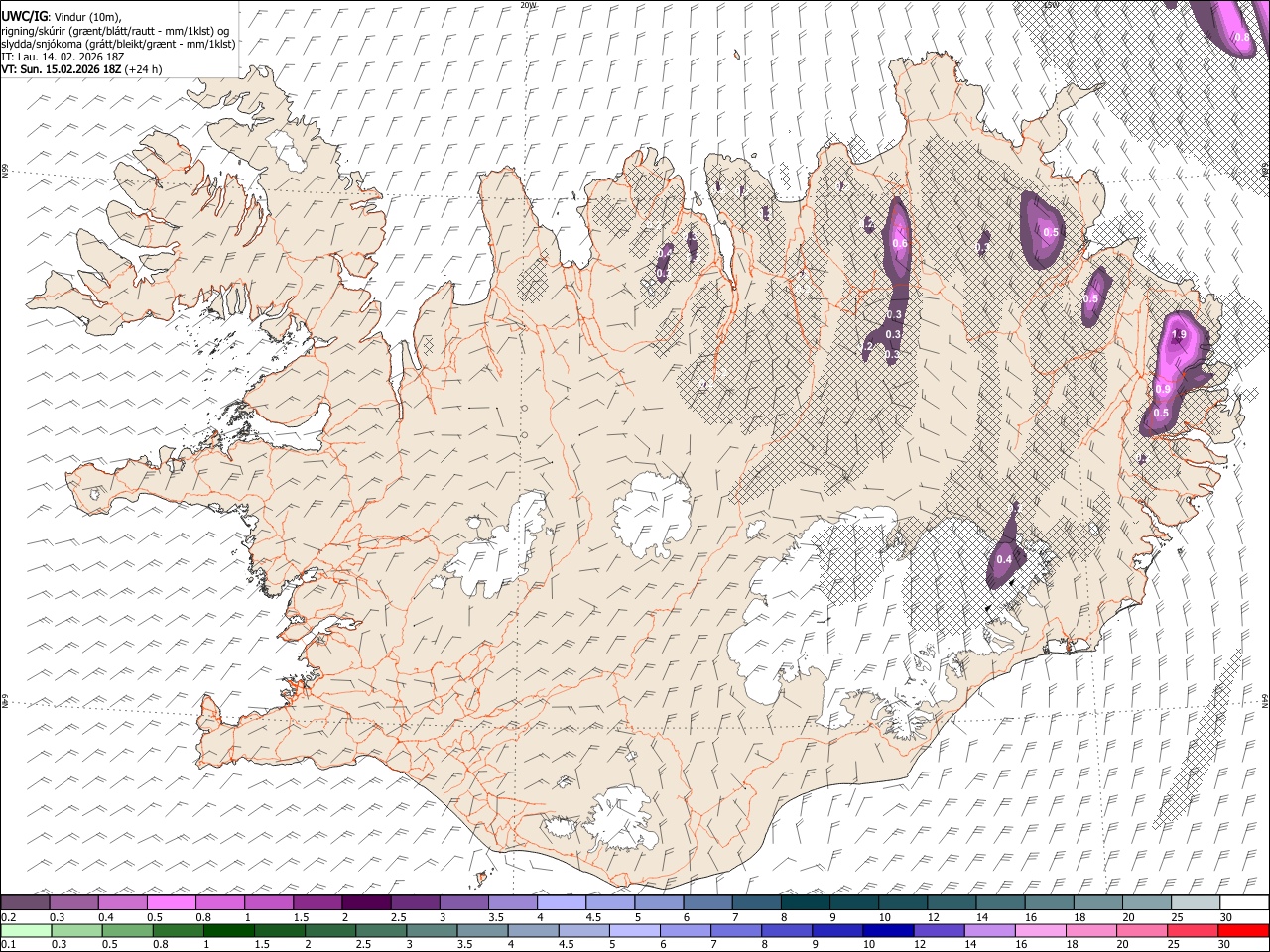Image resolution: width=1270 pixels, height=952 pixels.
Task: Select the mauve 0.2 swatch in the upper legend row
Action: click(x=26, y=902)
